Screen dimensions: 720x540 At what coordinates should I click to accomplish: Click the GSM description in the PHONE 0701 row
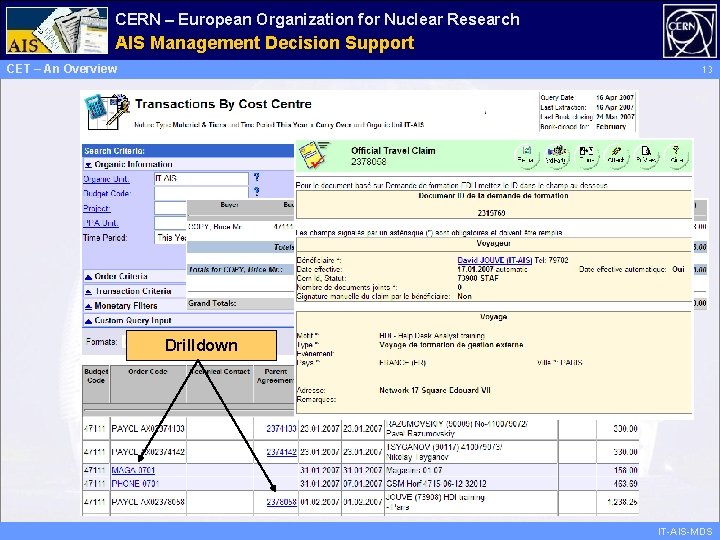pyautogui.click(x=436, y=484)
